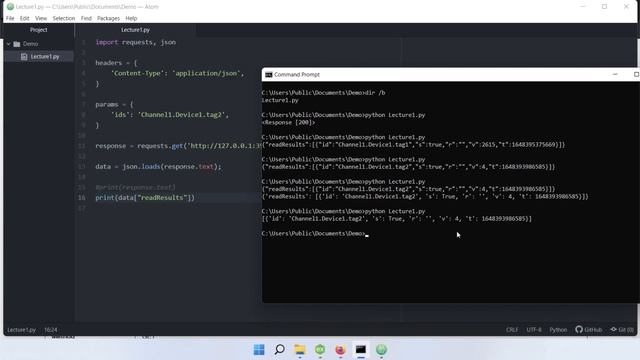The width and height of the screenshot is (640, 360).
Task: Click Lecture1.py file name in status bar
Action: (21, 330)
